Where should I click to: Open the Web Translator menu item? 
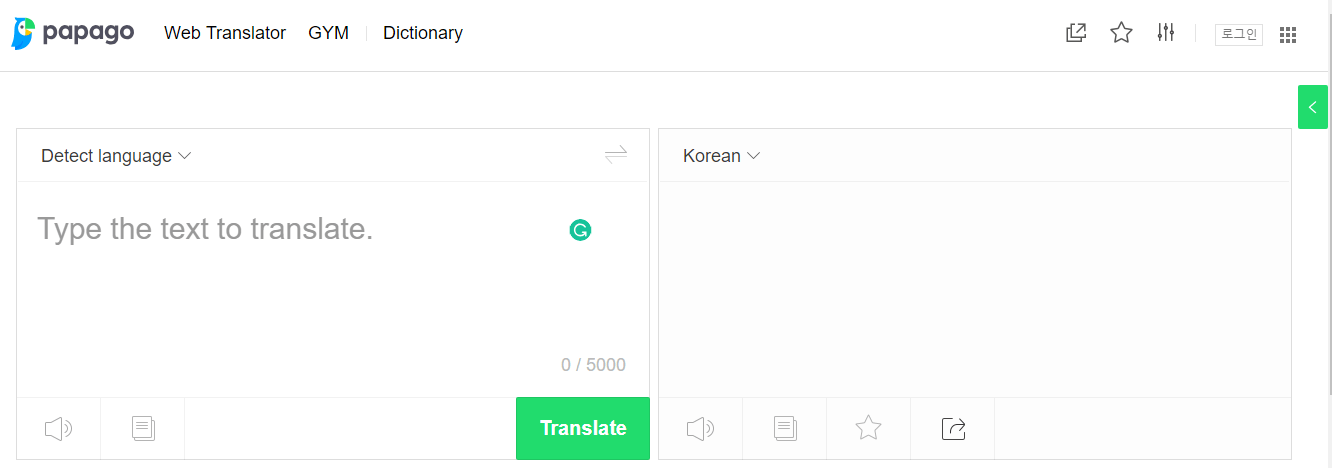coord(225,33)
